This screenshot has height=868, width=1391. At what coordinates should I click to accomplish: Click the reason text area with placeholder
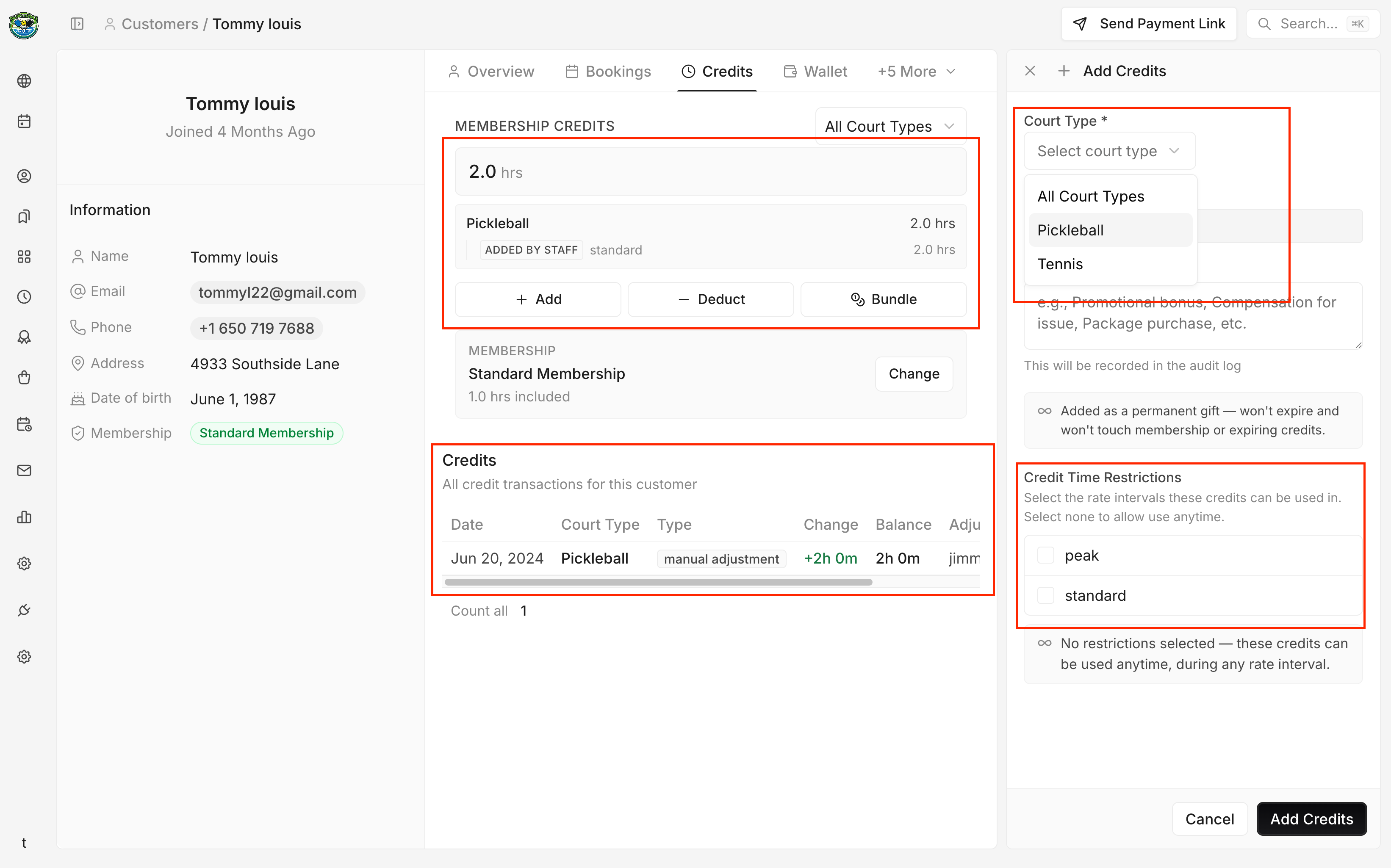[x=1193, y=315]
